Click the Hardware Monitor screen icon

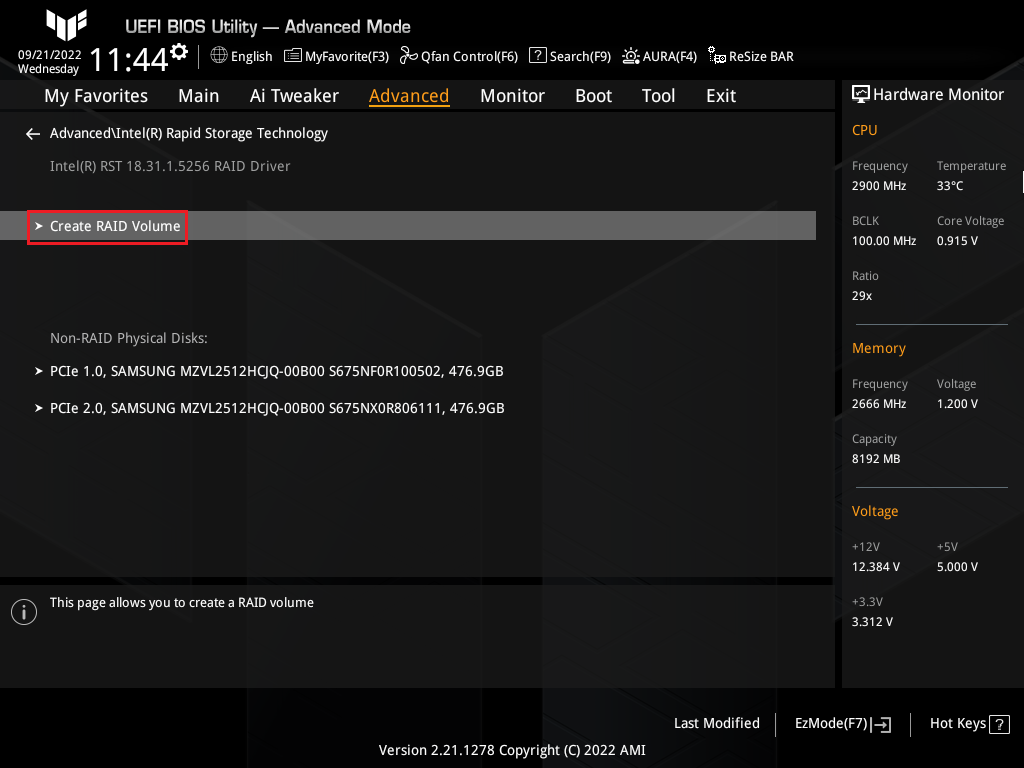(861, 95)
